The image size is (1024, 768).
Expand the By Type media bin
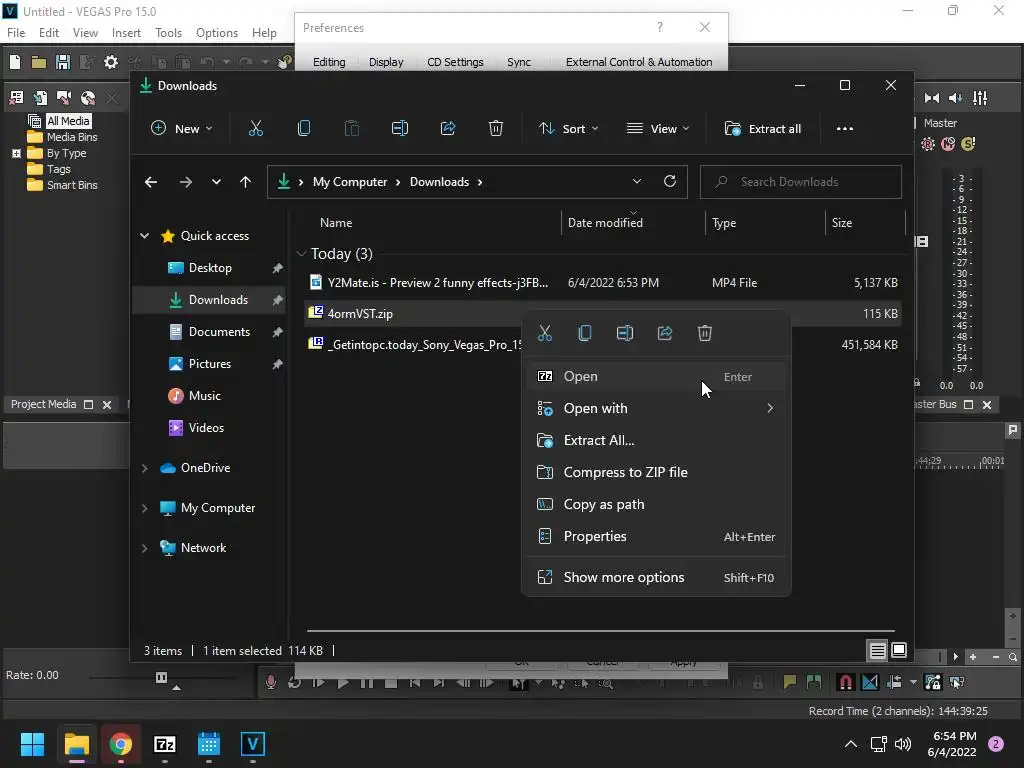point(16,153)
